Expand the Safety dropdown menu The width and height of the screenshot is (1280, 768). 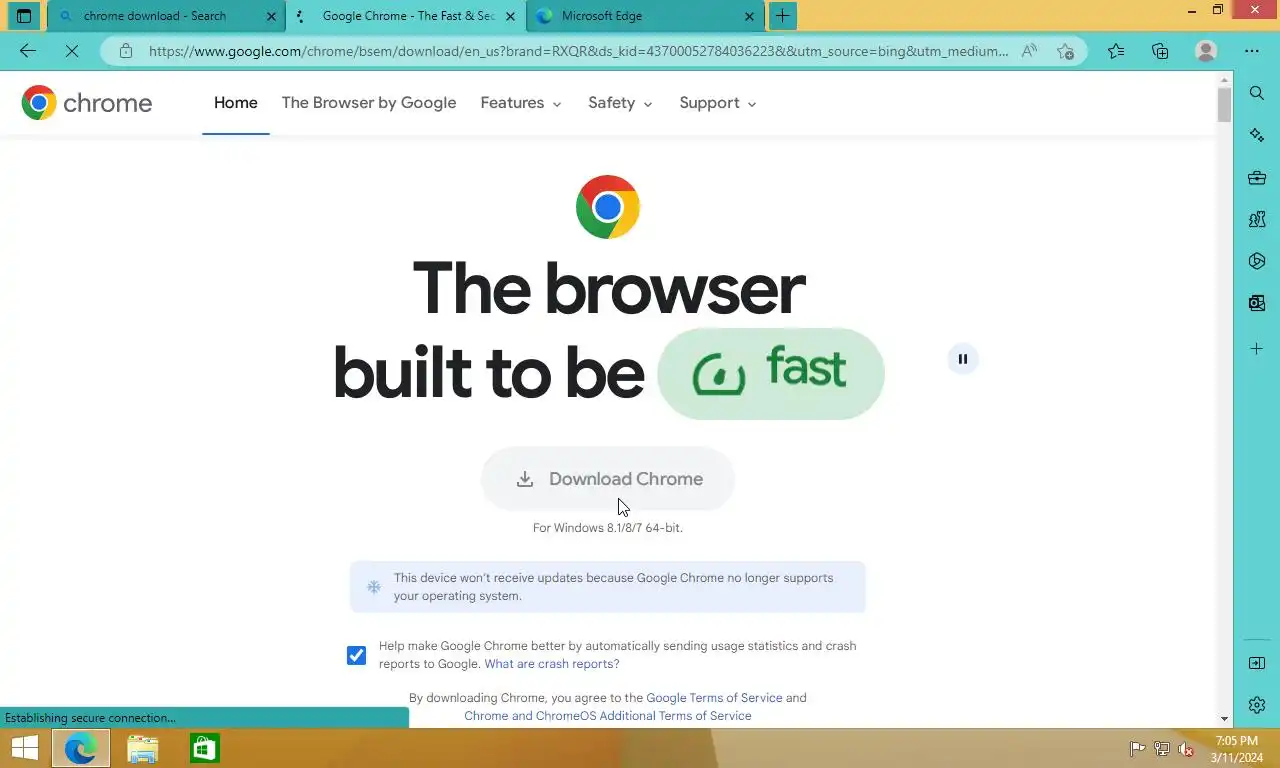click(x=620, y=103)
